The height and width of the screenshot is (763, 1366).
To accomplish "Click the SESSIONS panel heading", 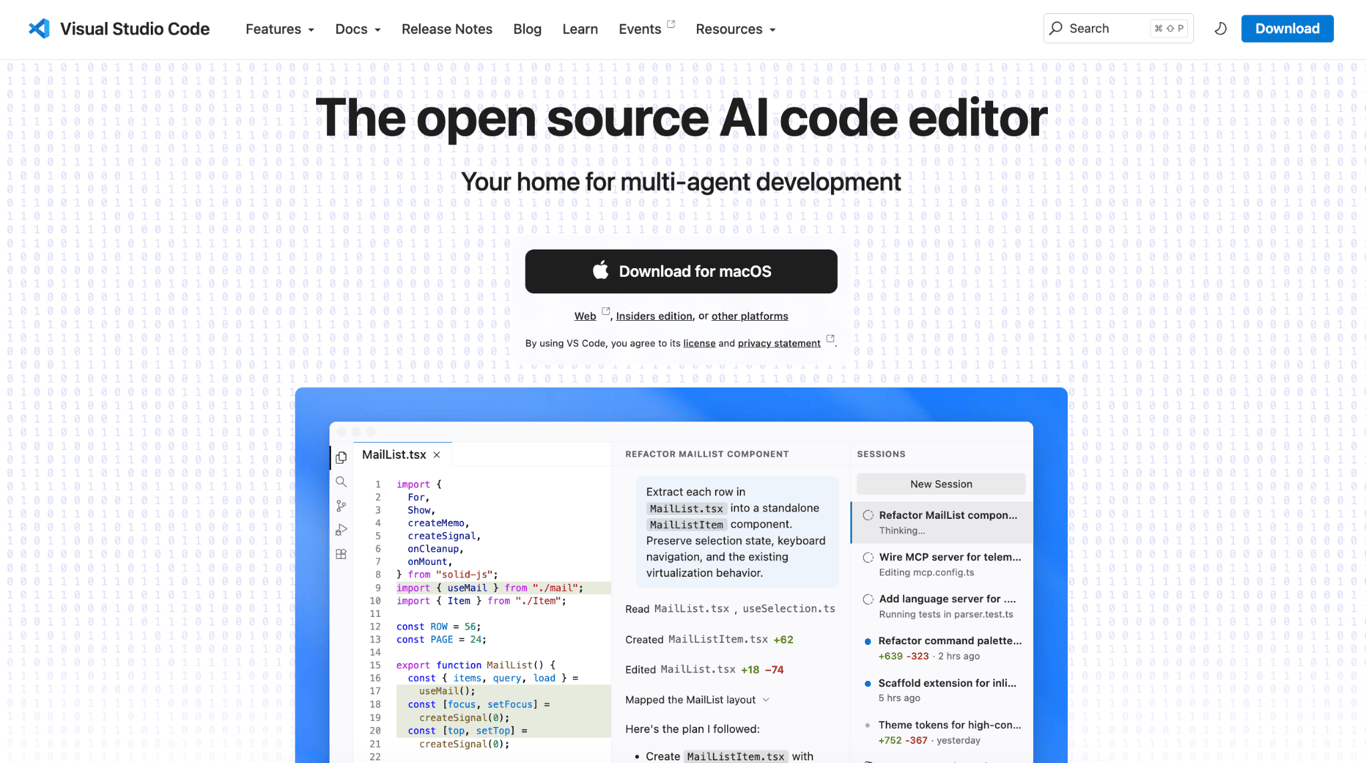I will point(881,454).
